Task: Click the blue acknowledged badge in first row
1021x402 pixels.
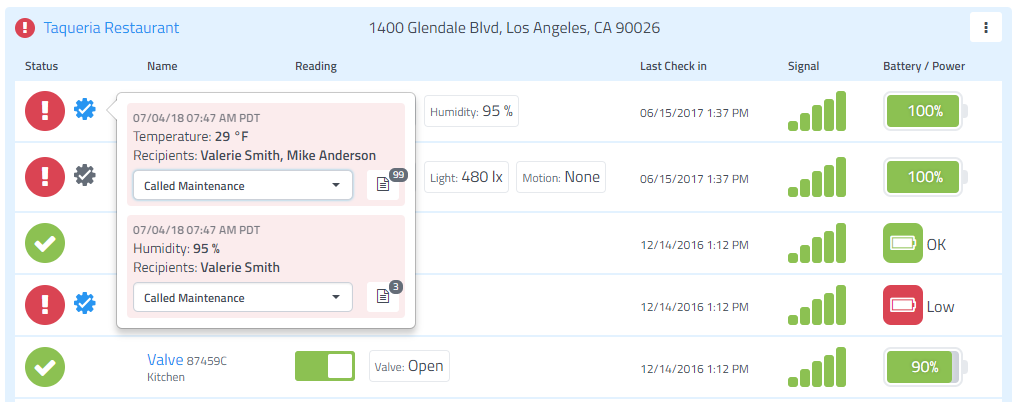Action: click(85, 109)
